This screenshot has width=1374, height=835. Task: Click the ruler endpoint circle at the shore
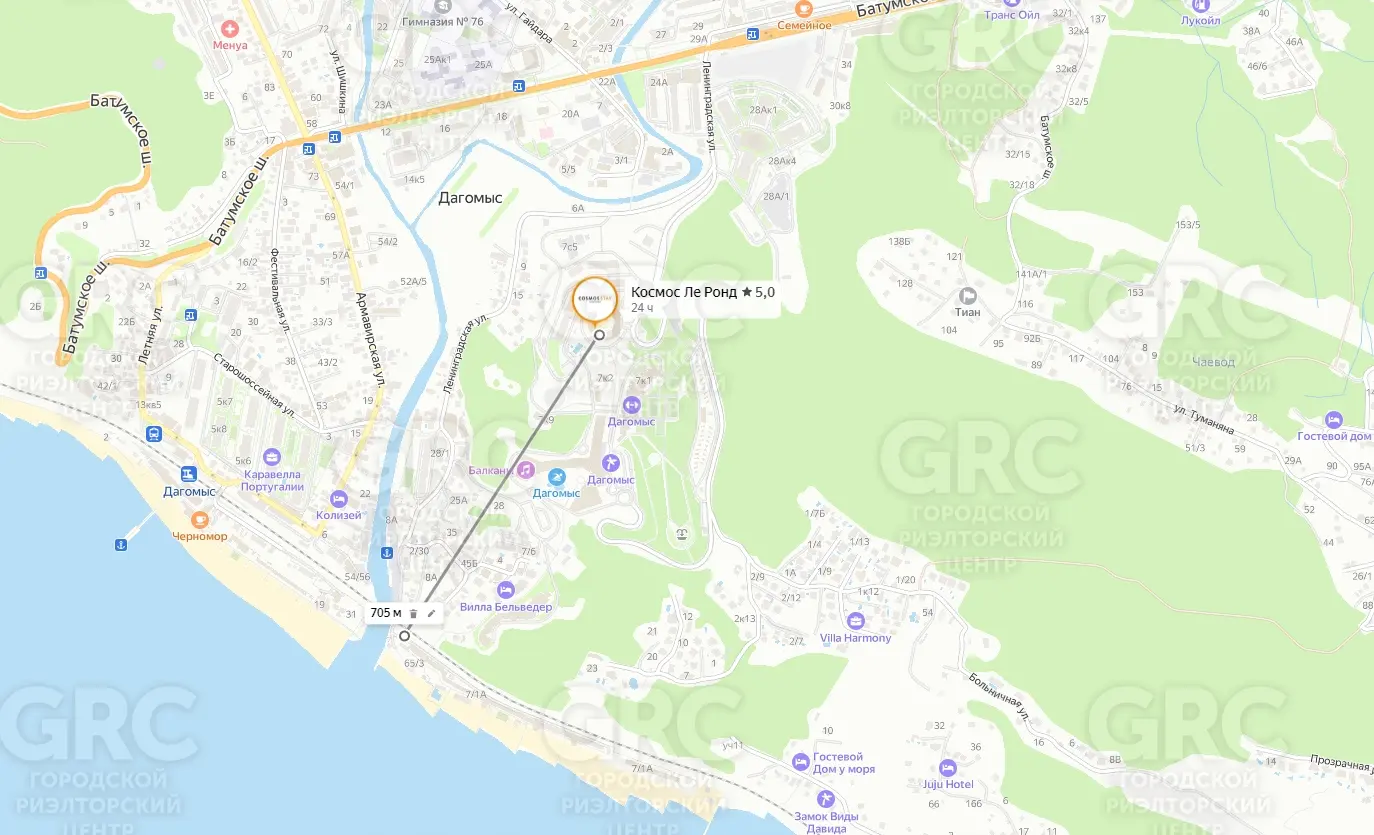click(x=405, y=635)
